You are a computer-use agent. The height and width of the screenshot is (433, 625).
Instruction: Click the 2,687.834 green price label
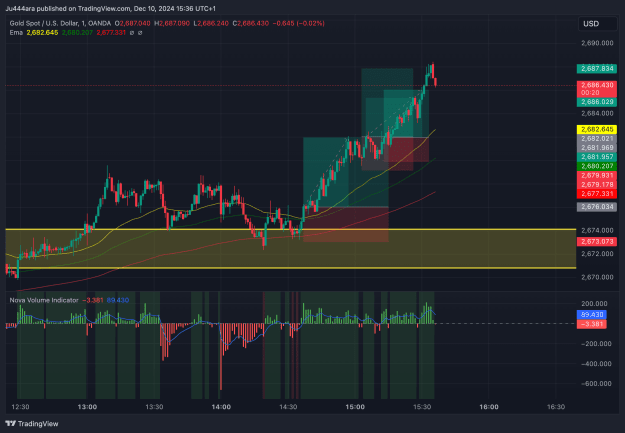click(597, 69)
